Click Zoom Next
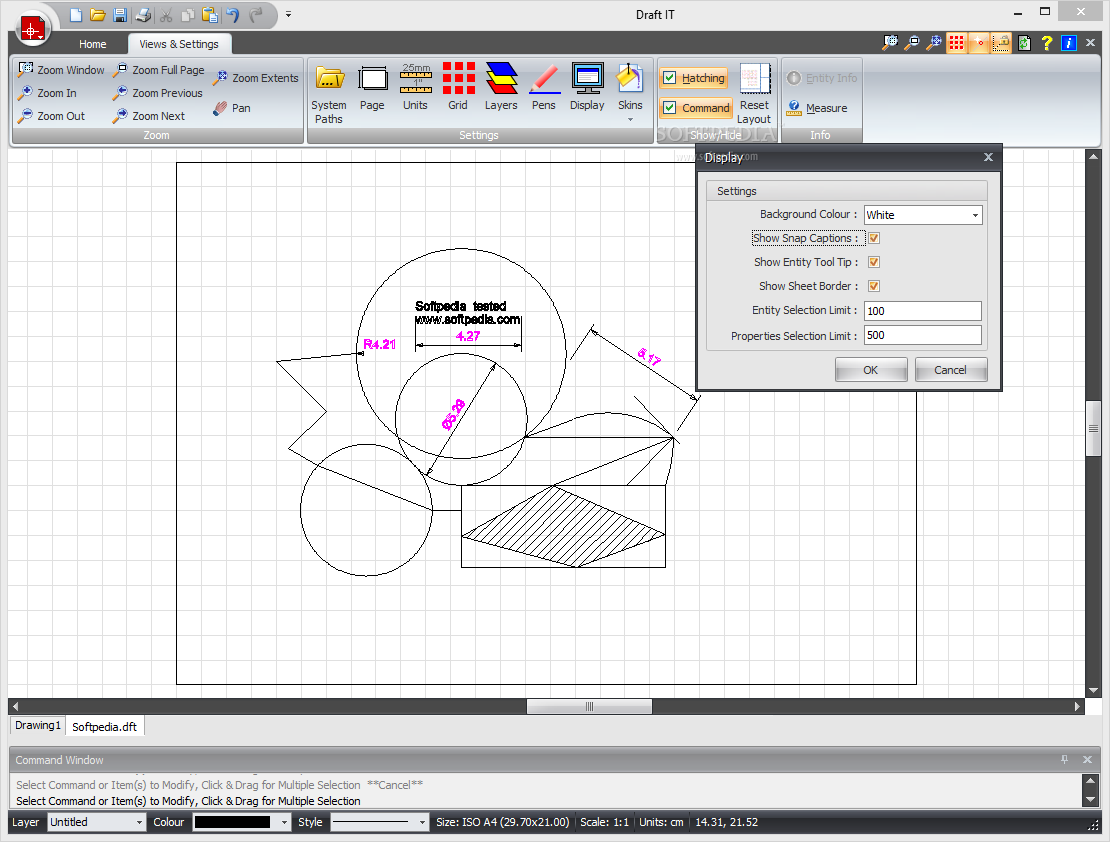Image resolution: width=1110 pixels, height=842 pixels. (149, 116)
